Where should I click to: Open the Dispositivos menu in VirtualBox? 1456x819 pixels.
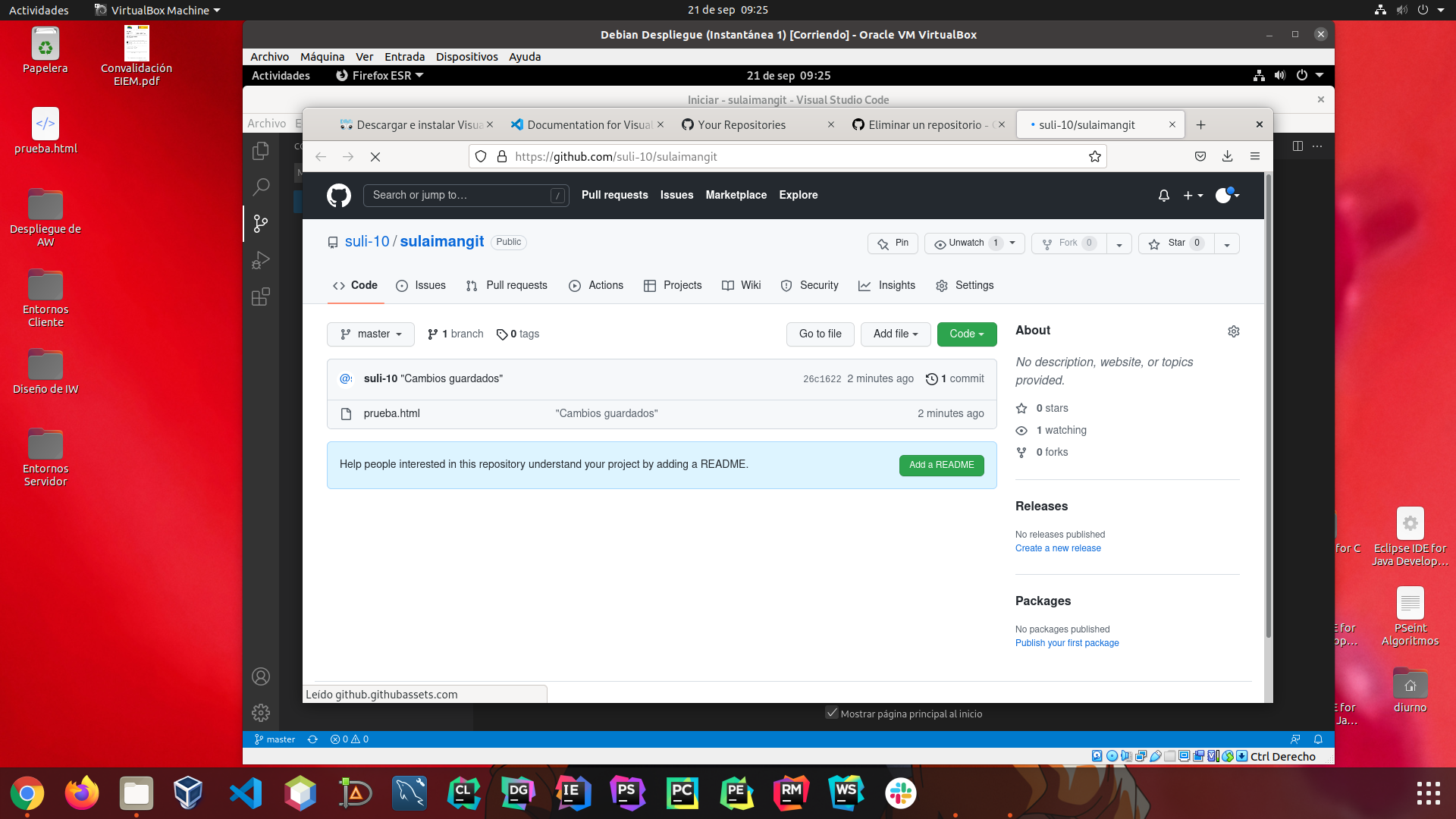(x=466, y=57)
